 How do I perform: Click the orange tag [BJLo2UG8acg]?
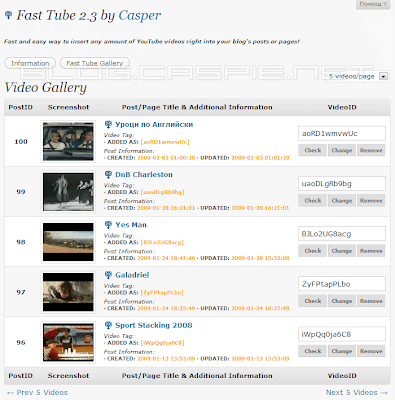[x=162, y=242]
